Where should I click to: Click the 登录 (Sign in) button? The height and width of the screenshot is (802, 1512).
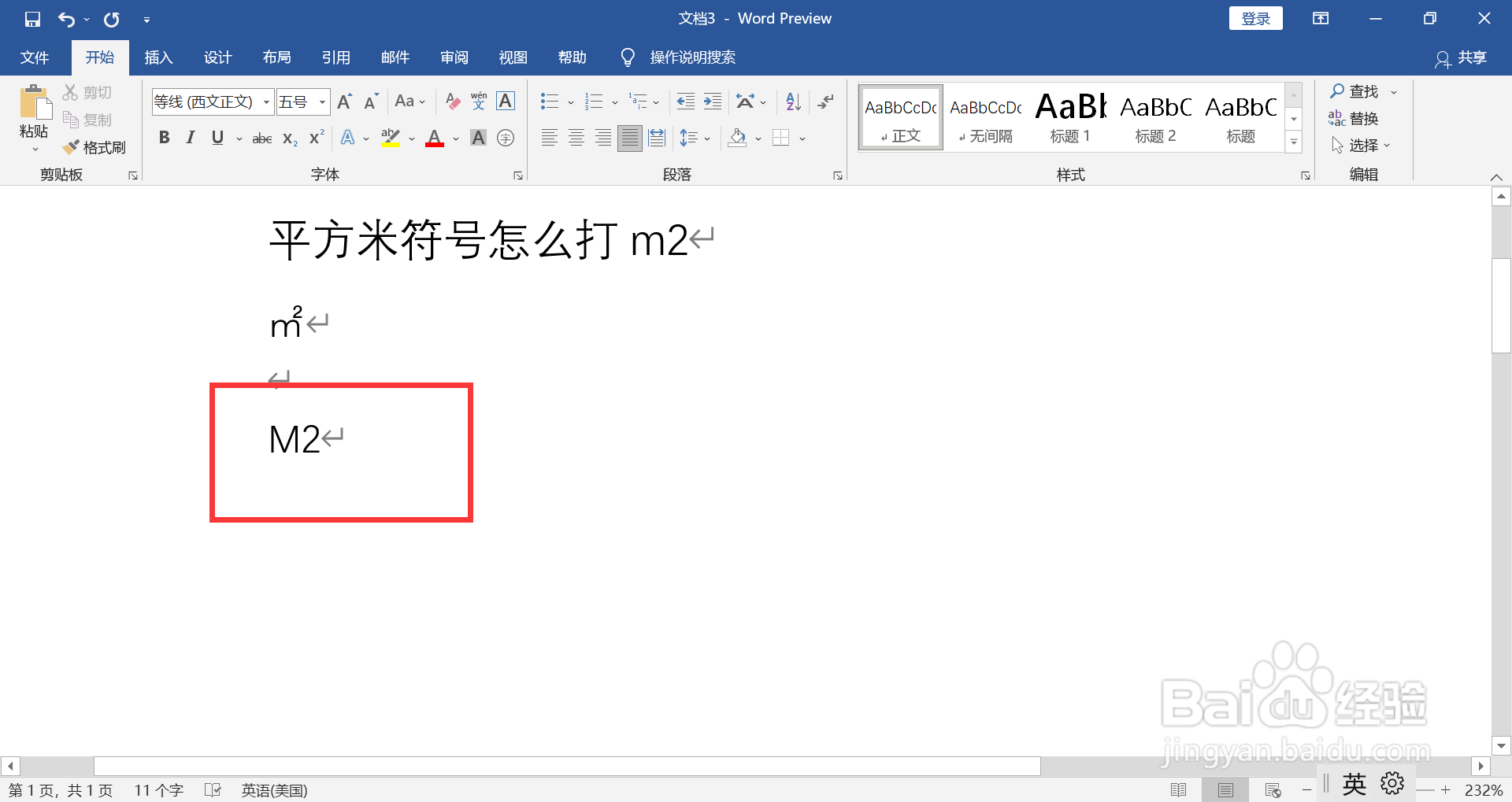[x=1255, y=17]
